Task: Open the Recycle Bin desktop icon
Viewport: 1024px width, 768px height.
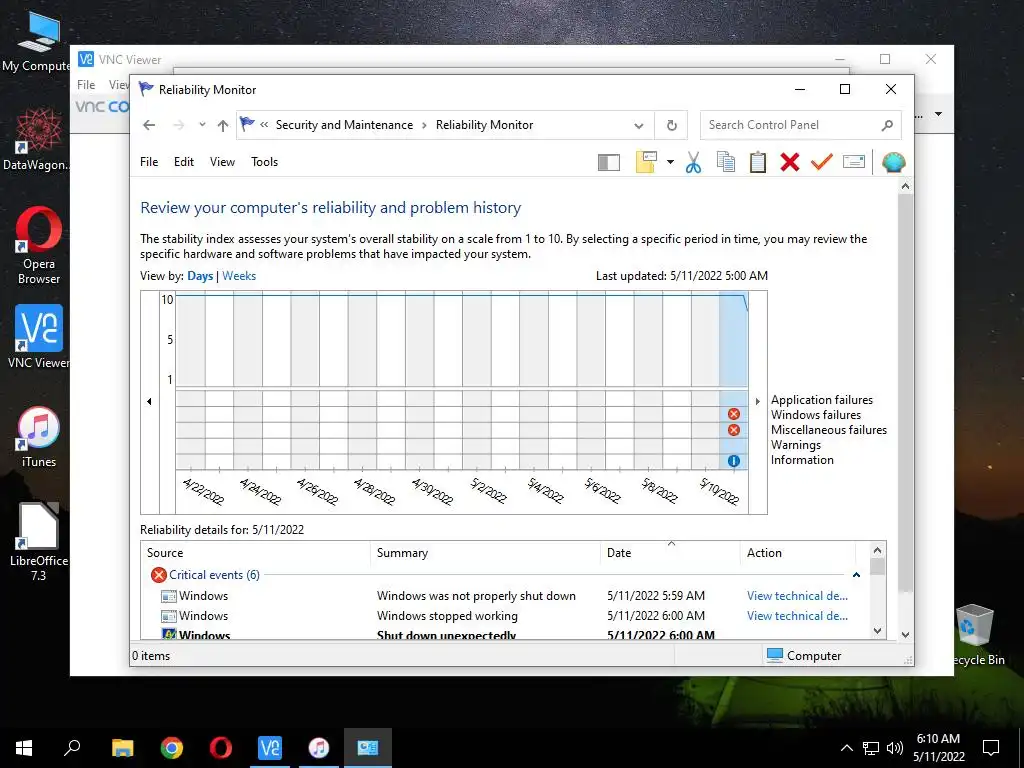Action: pyautogui.click(x=976, y=633)
